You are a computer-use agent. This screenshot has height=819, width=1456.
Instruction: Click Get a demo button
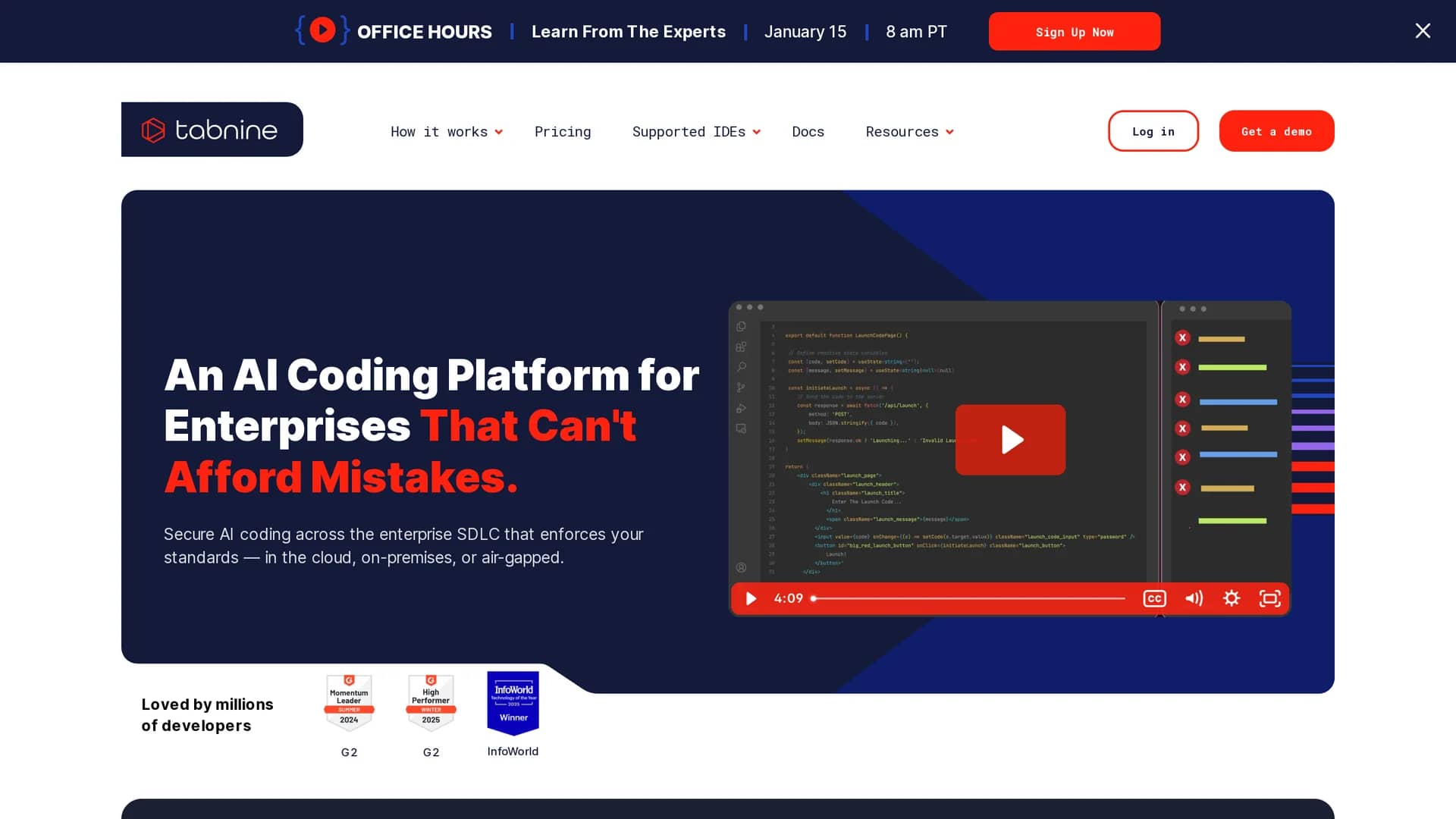pos(1276,131)
